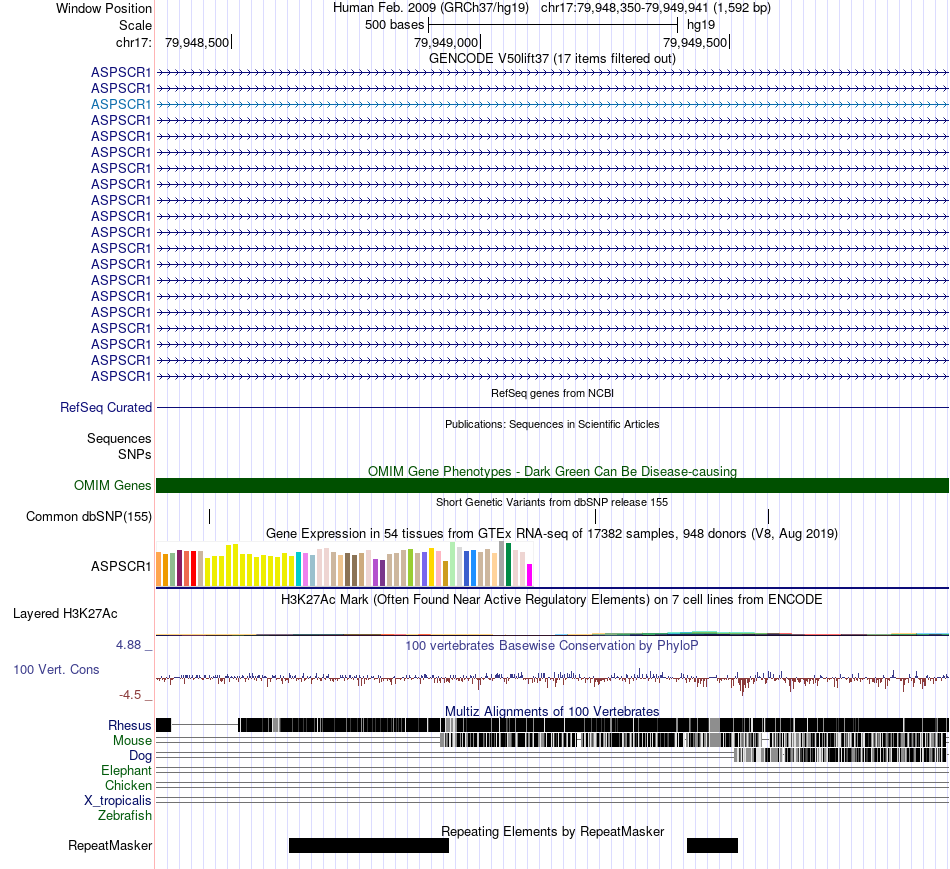Image resolution: width=950 pixels, height=869 pixels.
Task: Click the Common dbSNP(155) track label
Action: [89, 516]
